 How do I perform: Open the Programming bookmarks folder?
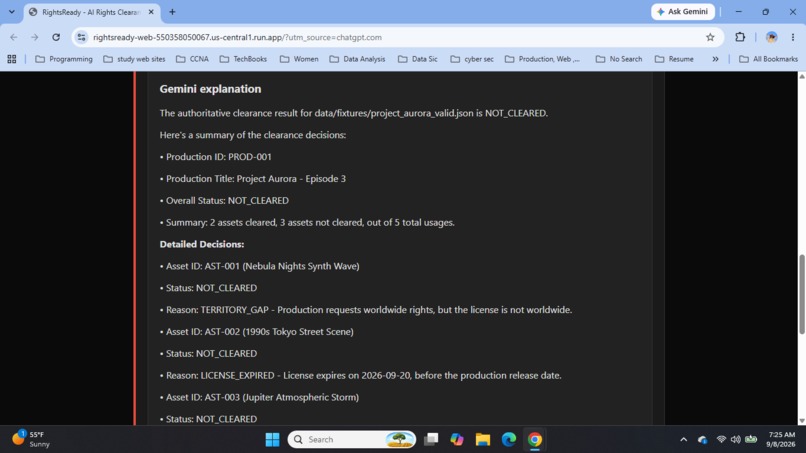(x=64, y=59)
